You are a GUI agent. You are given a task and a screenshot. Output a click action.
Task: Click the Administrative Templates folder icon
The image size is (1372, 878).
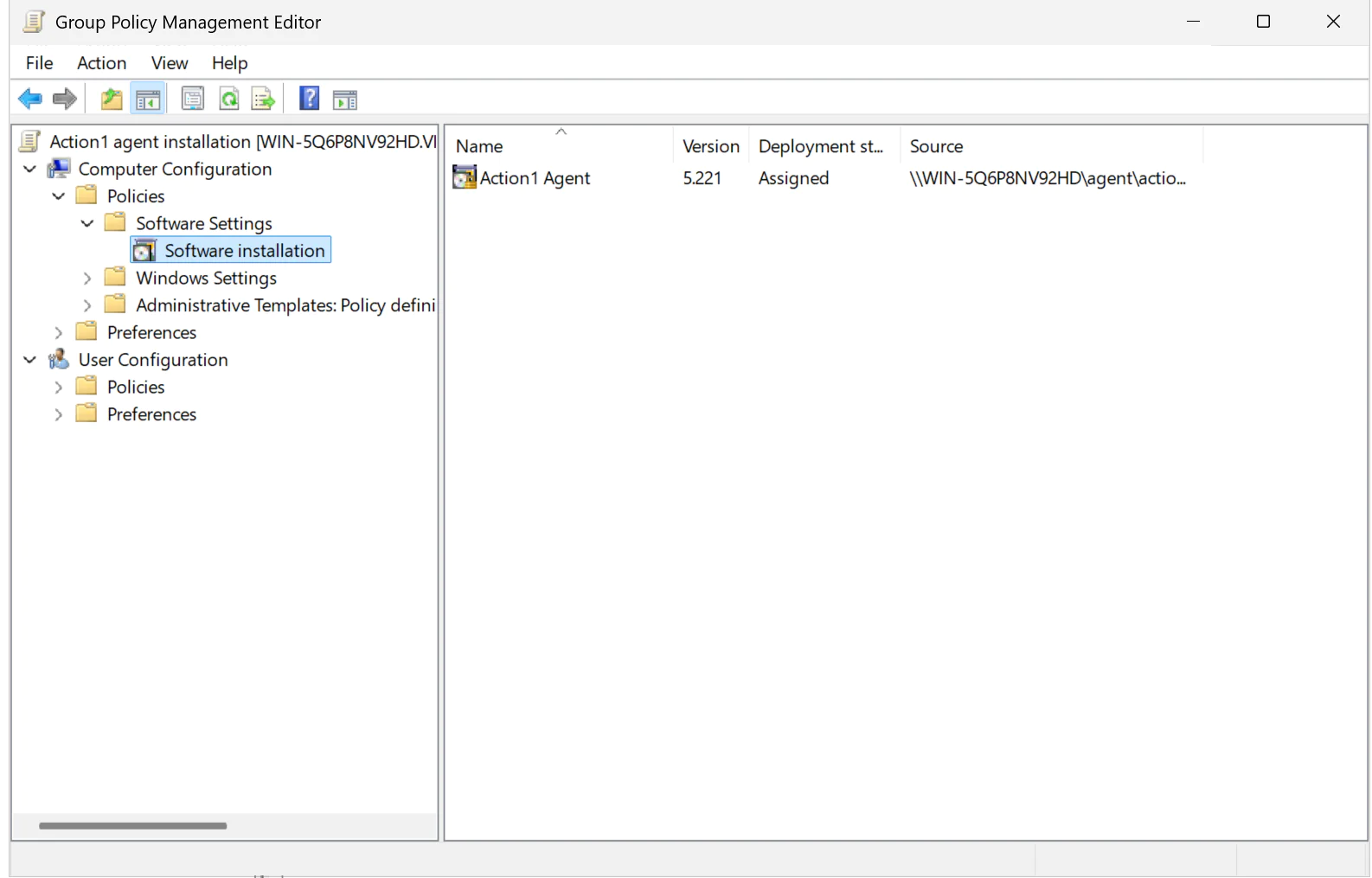tap(115, 304)
